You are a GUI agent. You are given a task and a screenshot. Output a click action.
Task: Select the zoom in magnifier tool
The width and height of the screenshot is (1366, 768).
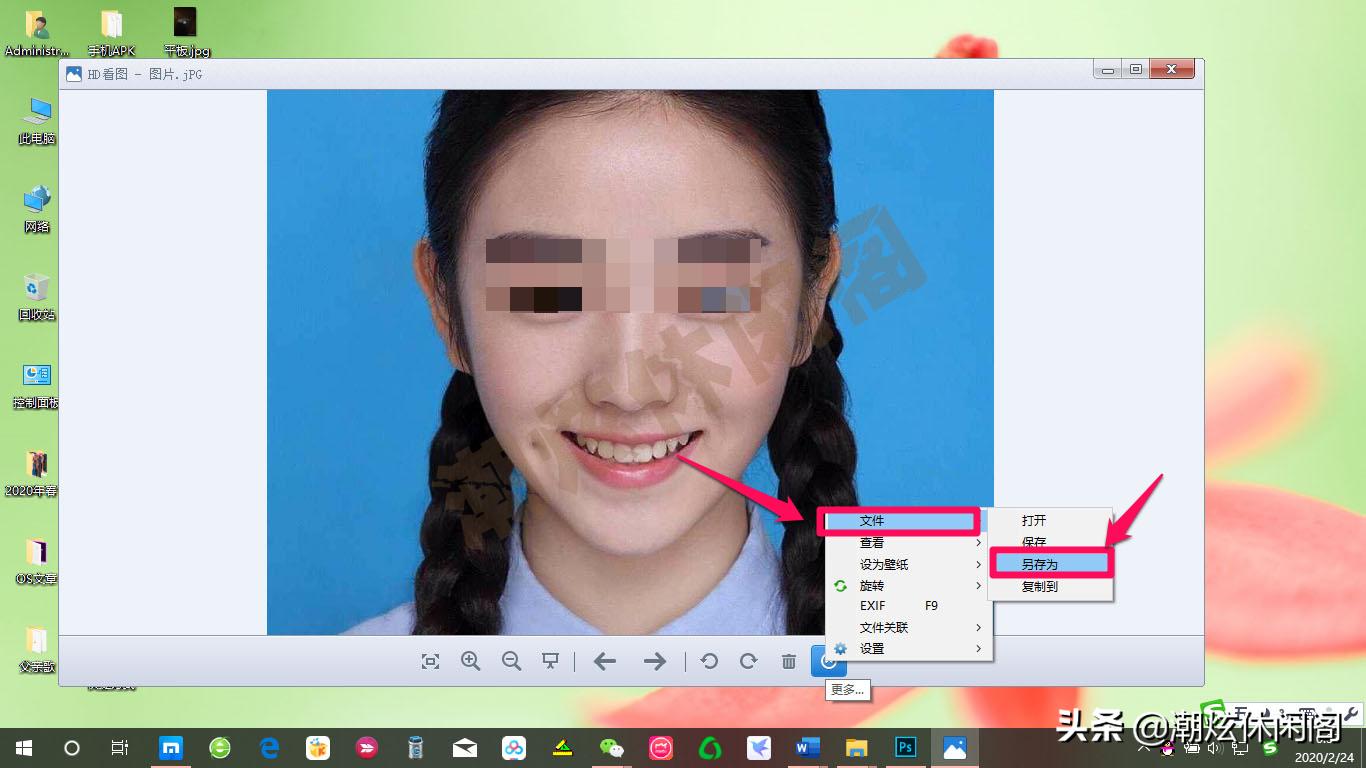(x=470, y=661)
